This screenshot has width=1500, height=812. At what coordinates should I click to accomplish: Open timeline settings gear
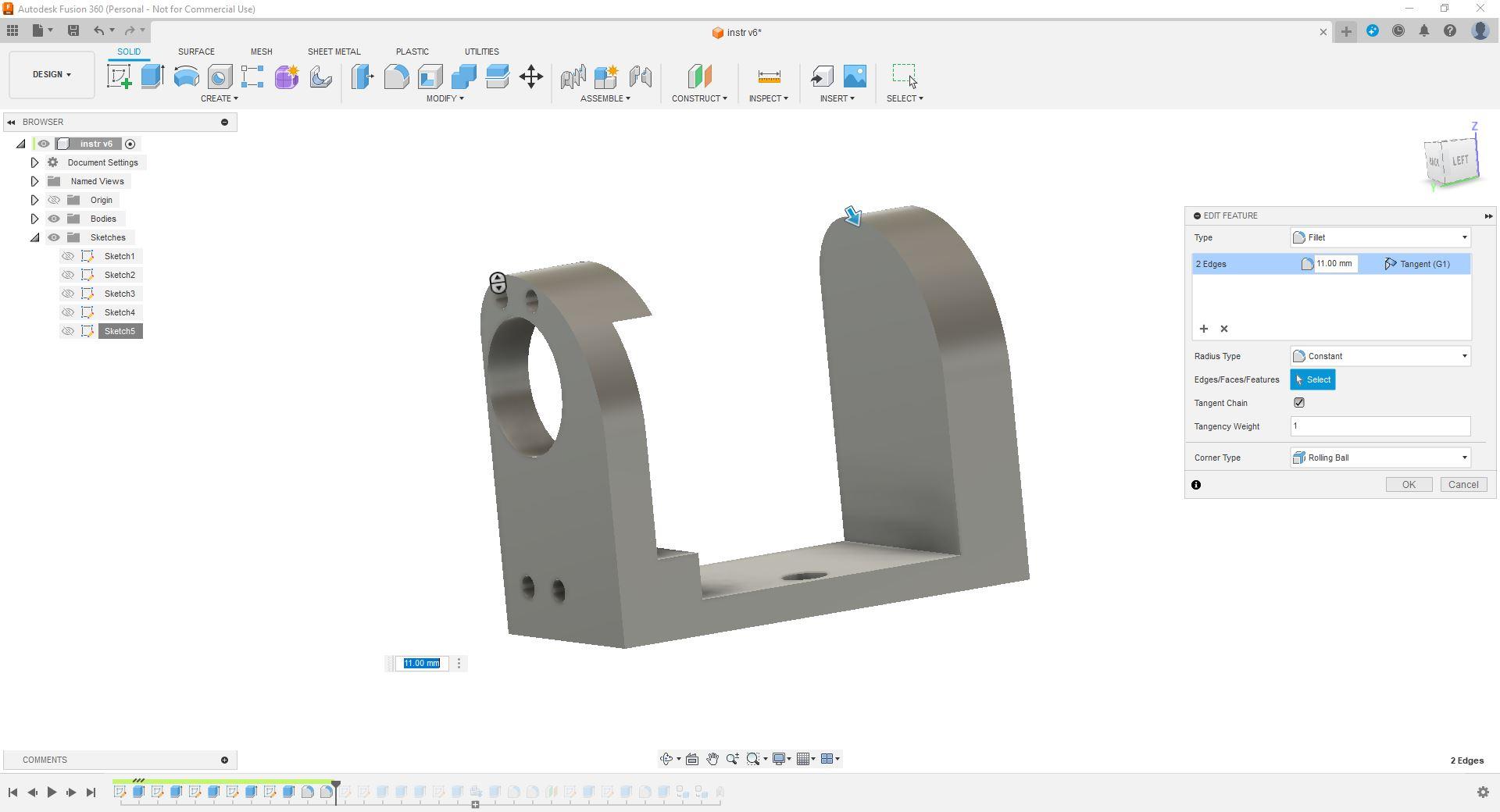(x=1483, y=792)
